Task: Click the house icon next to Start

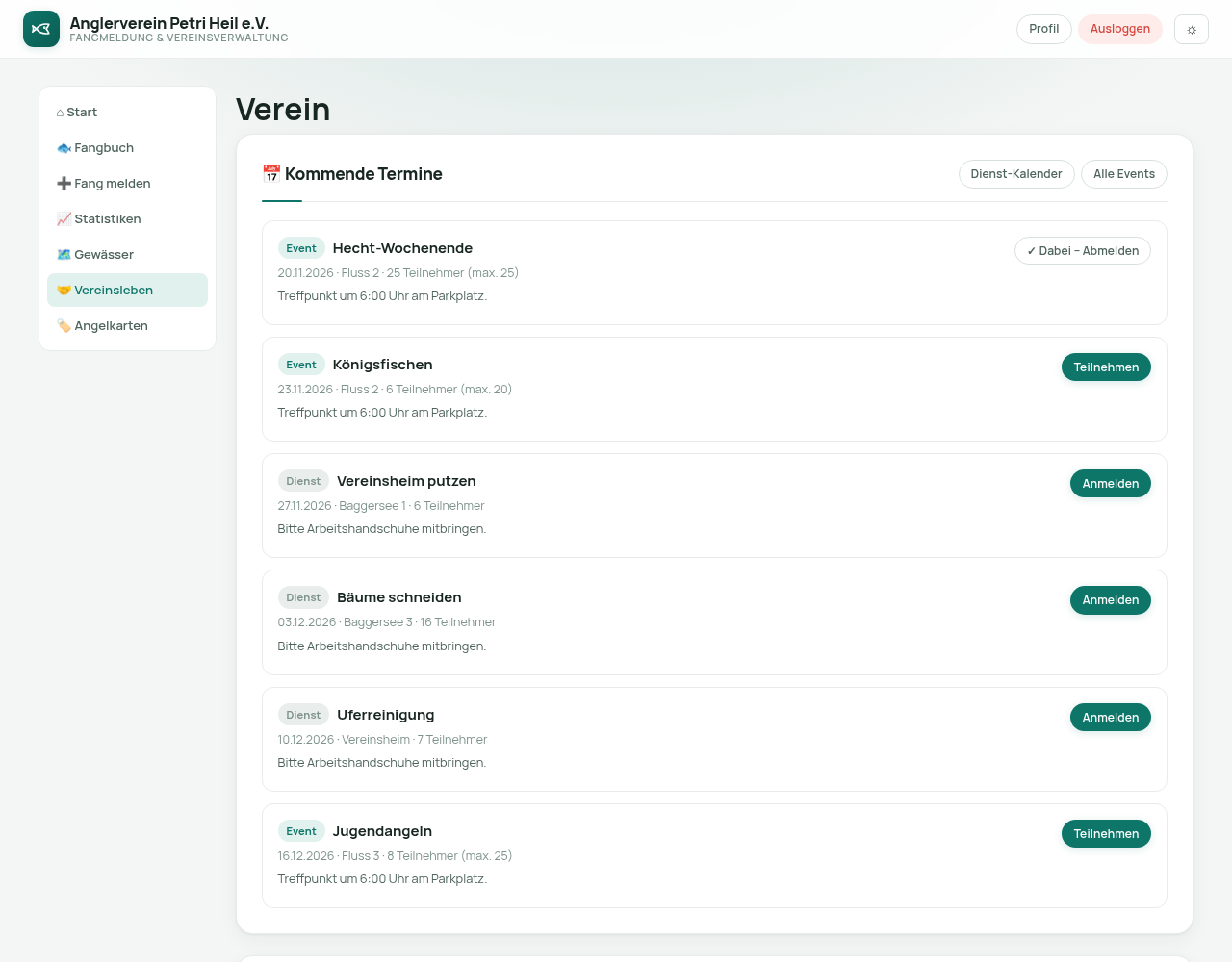Action: tap(60, 113)
